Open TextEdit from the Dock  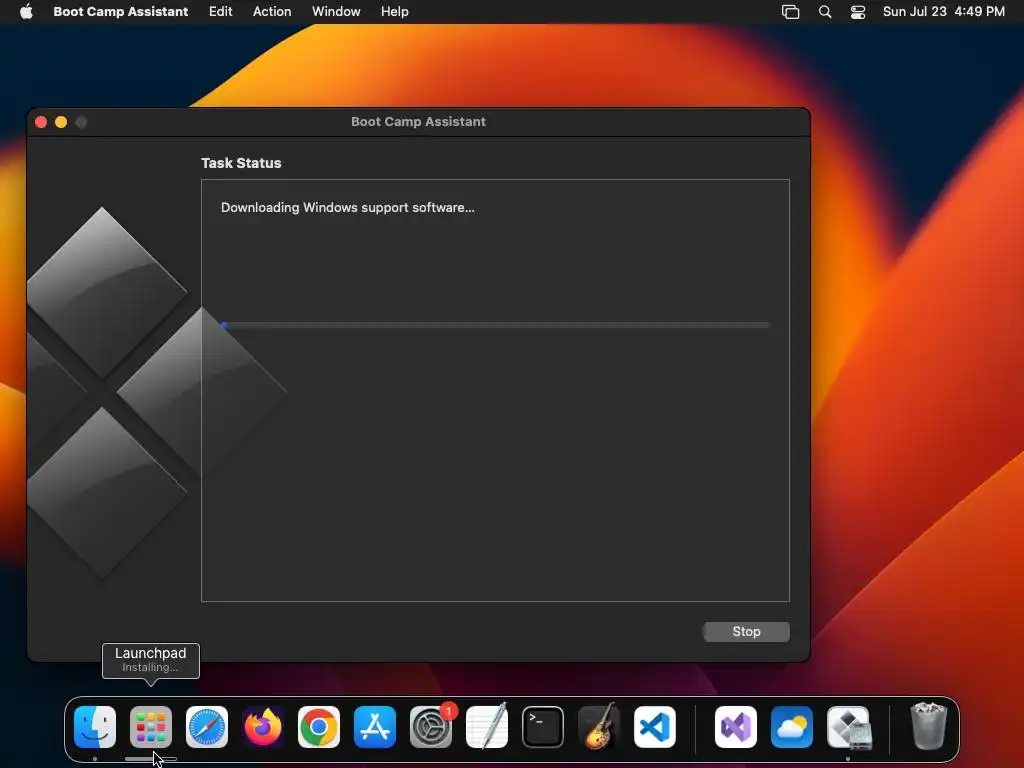click(x=487, y=727)
